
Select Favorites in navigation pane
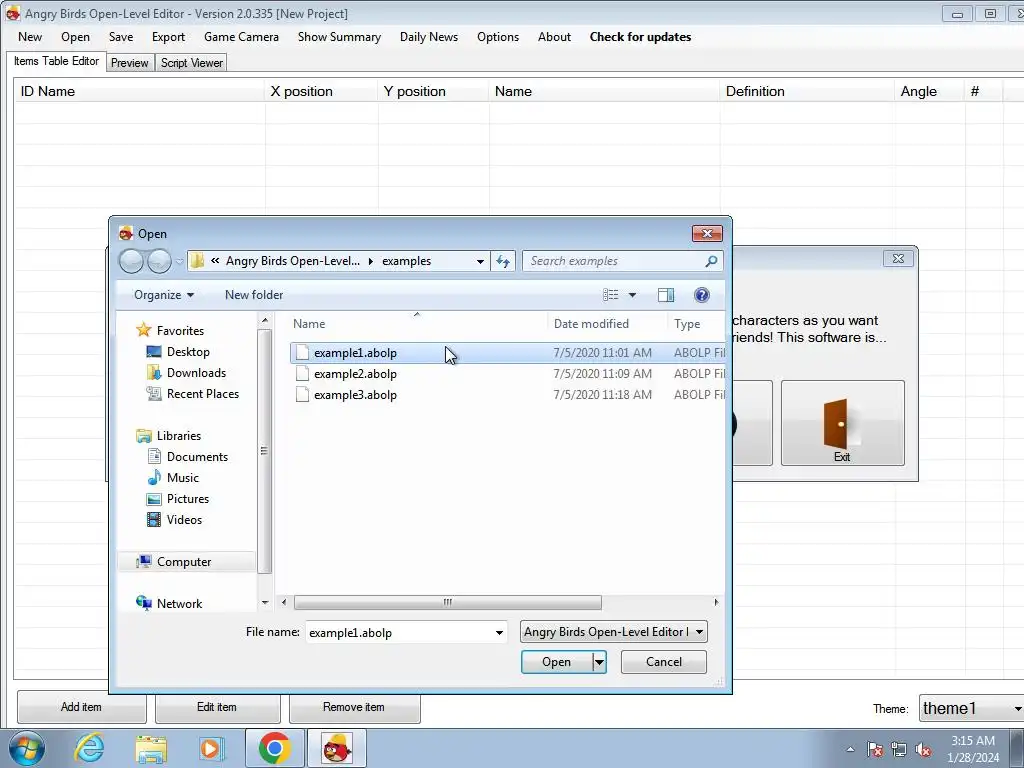coord(180,330)
